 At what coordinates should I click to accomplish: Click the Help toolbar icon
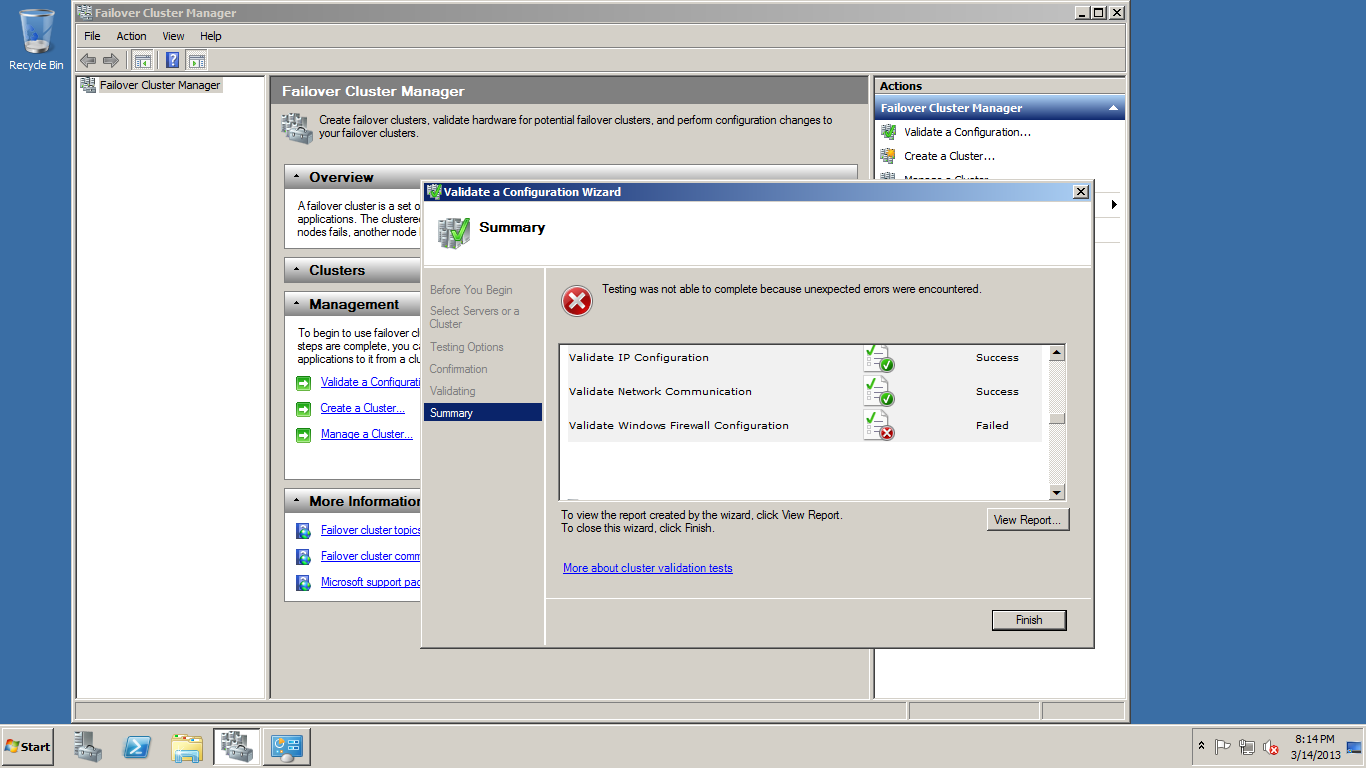(172, 60)
